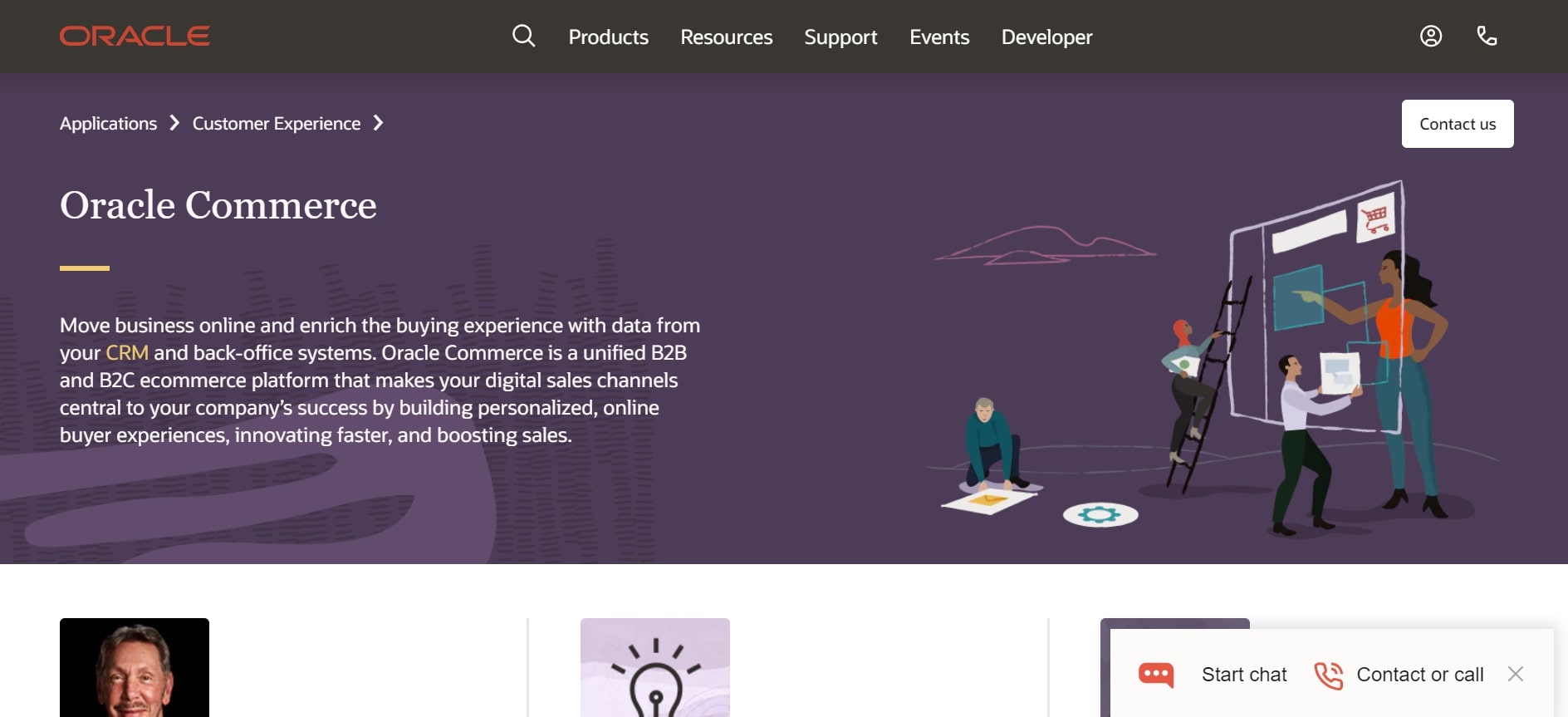This screenshot has height=717, width=1568.
Task: Open the Developer menu
Action: pos(1046,37)
